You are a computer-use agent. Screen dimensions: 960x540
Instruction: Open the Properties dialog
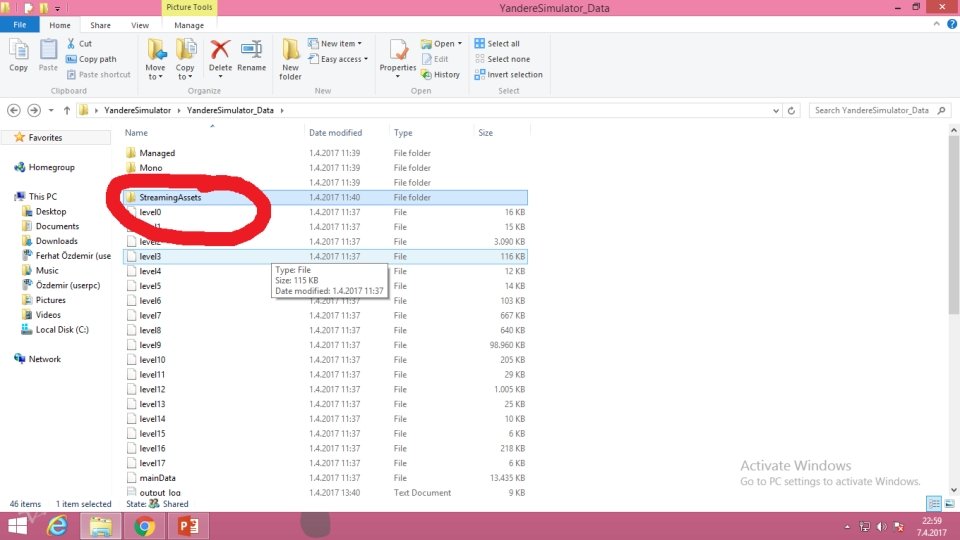(397, 59)
